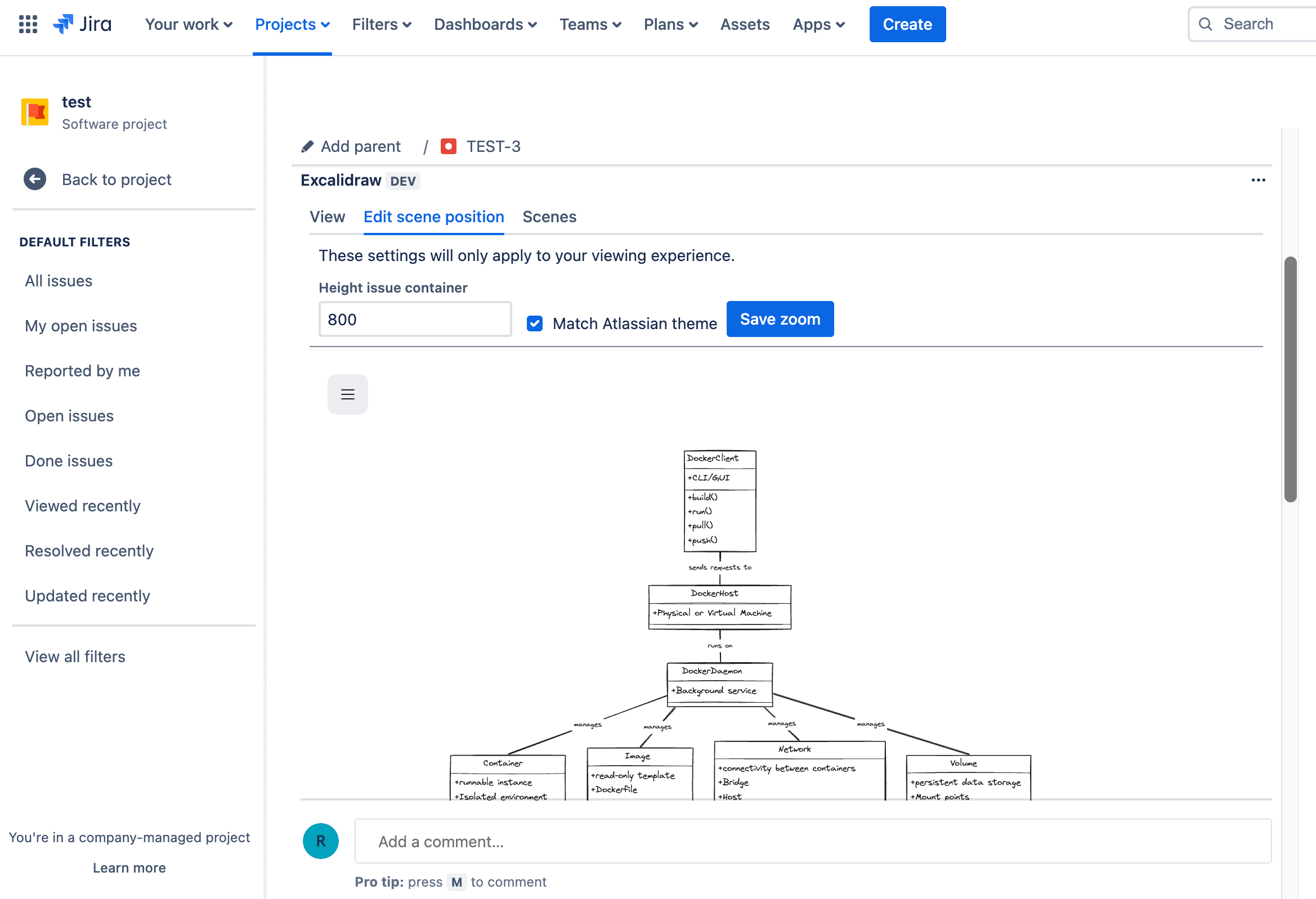The height and width of the screenshot is (899, 1316).
Task: Click the Container box in diagram
Action: click(507, 777)
